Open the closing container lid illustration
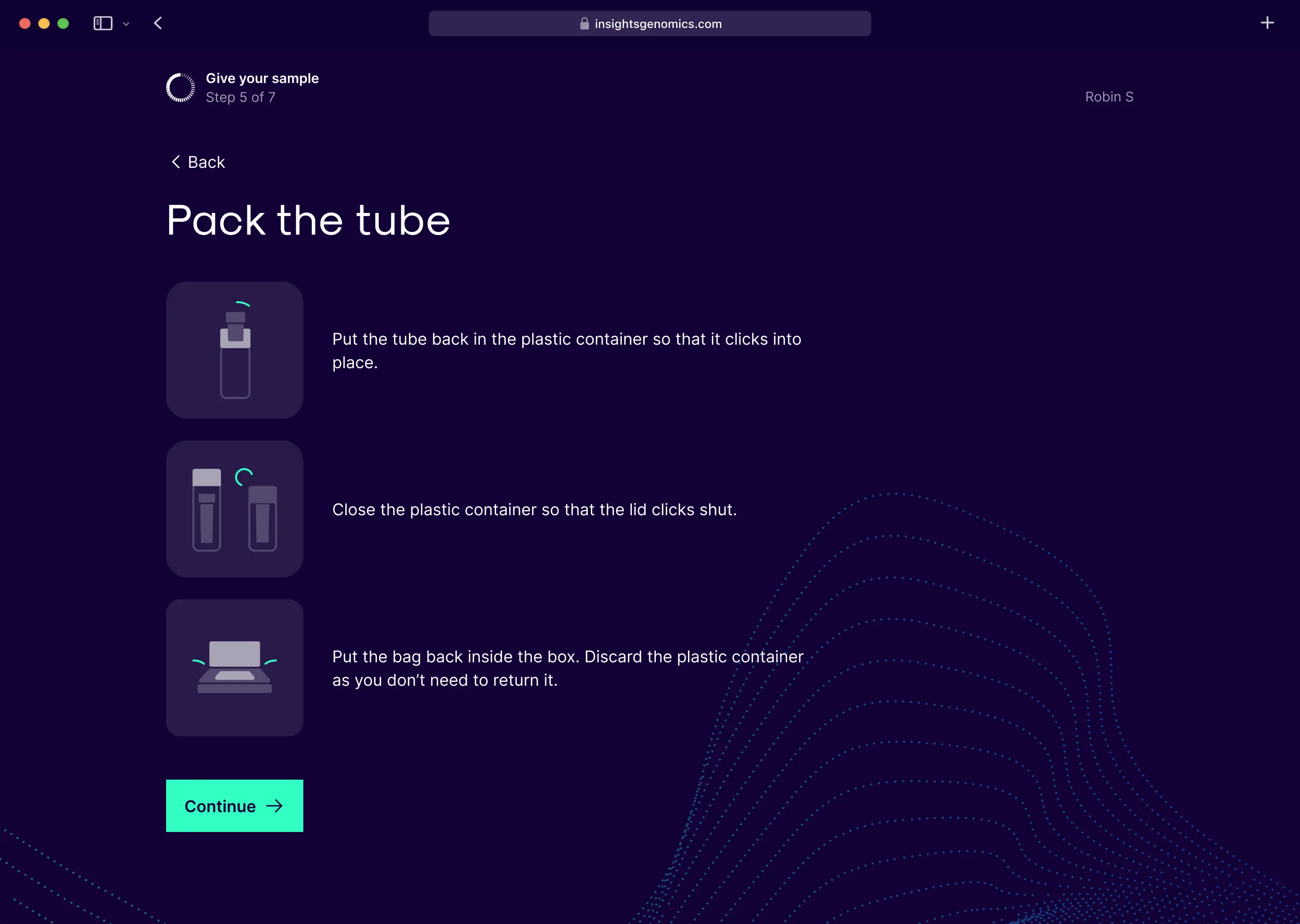Screen dimensions: 1300x924 (235, 508)
